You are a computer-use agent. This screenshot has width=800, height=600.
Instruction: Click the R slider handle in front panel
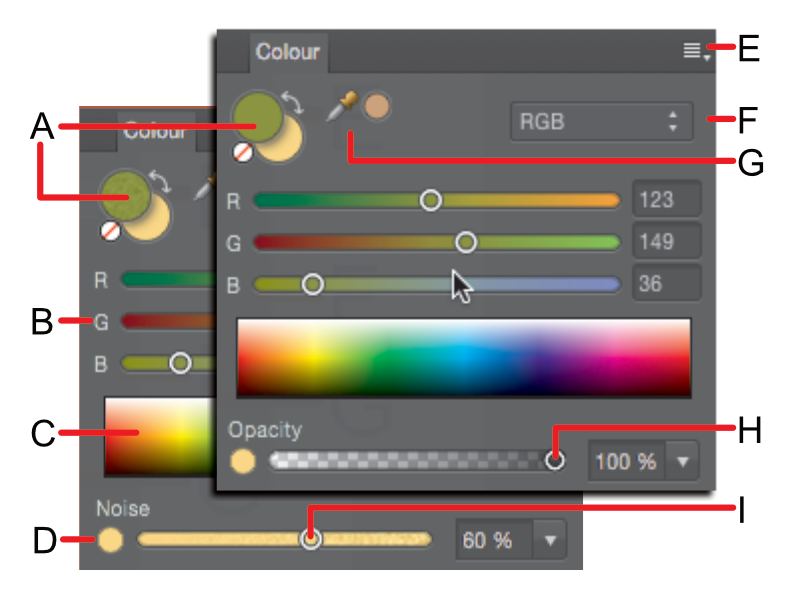431,200
